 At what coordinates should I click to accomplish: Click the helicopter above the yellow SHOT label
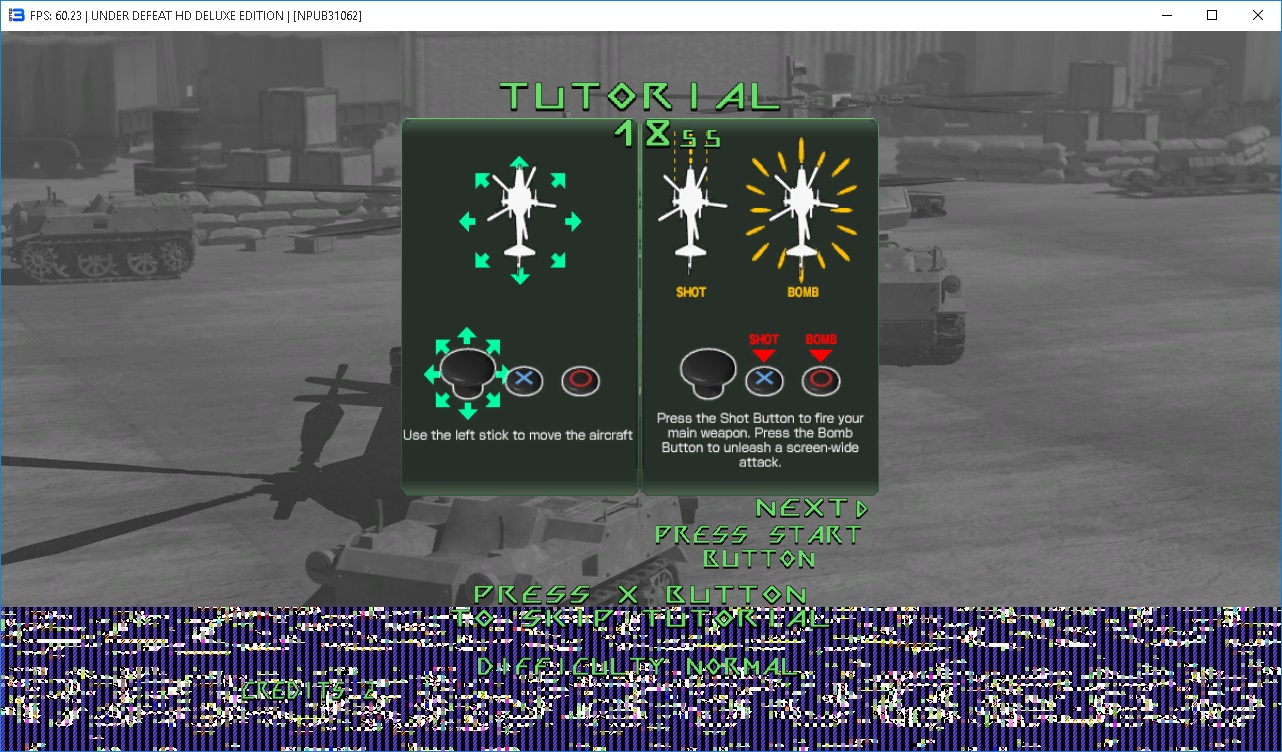coord(690,217)
